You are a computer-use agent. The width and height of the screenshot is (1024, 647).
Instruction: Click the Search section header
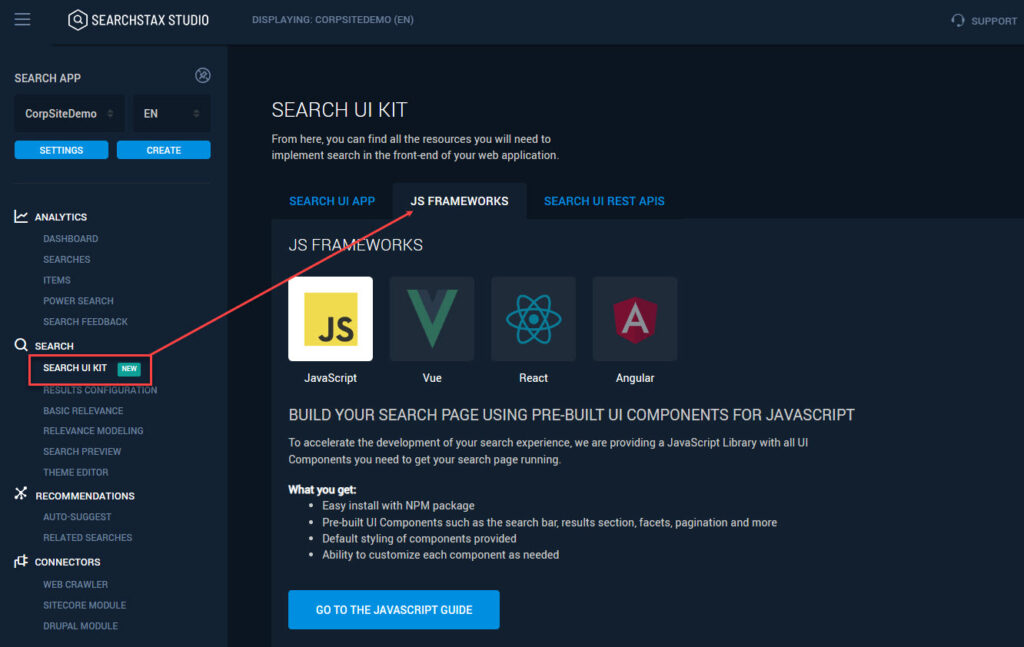coord(54,346)
